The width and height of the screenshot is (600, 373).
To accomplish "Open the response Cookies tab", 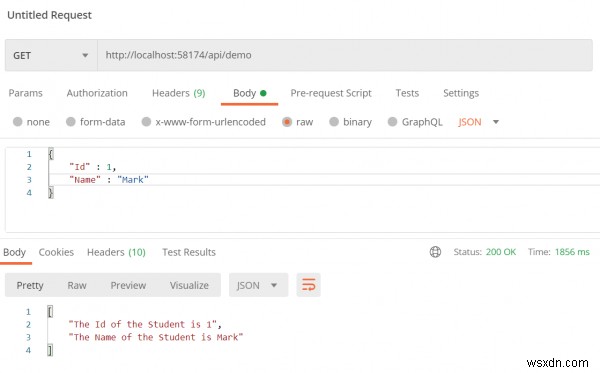I will pyautogui.click(x=56, y=252).
